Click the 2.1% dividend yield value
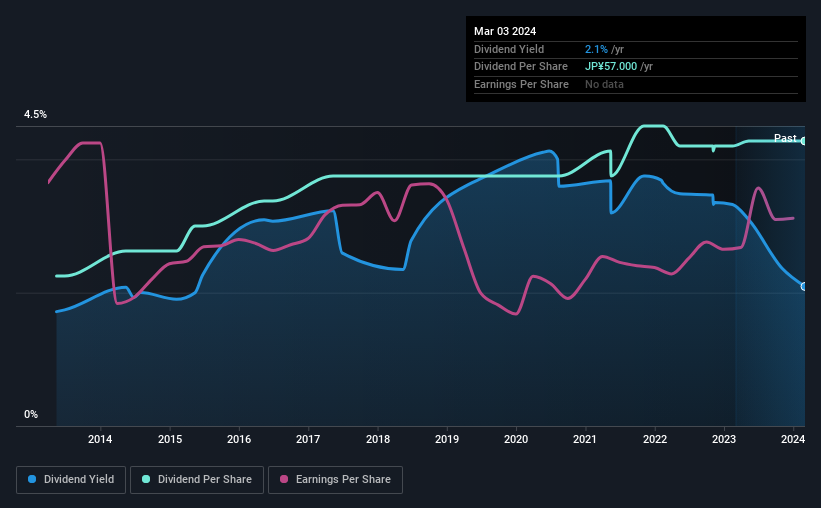Image resolution: width=821 pixels, height=508 pixels. (x=596, y=49)
